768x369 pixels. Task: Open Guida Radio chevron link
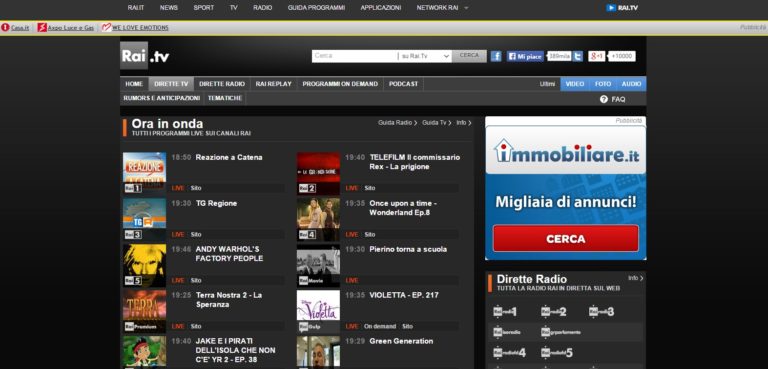[397, 123]
